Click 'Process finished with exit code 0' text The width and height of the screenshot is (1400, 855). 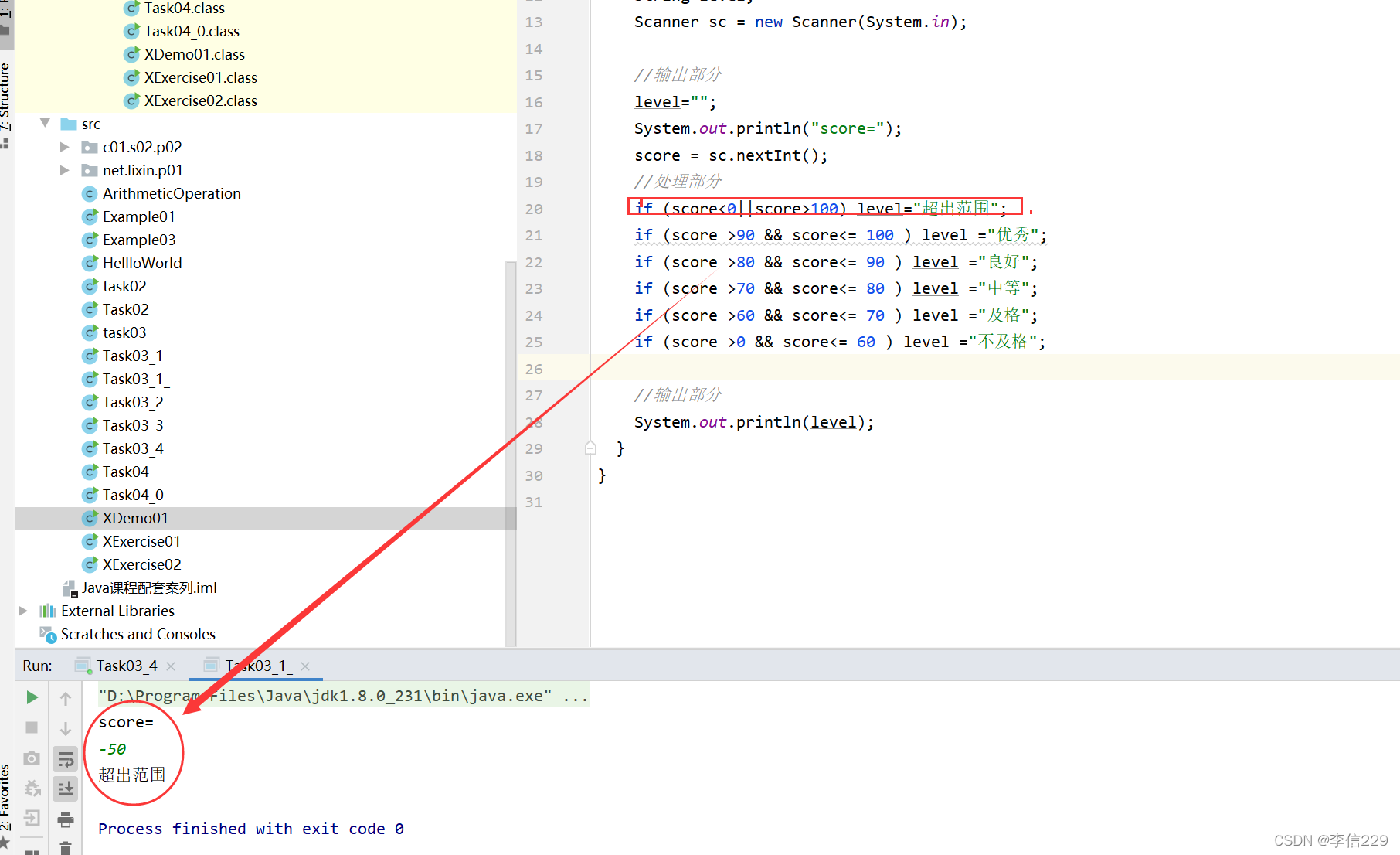[x=251, y=829]
